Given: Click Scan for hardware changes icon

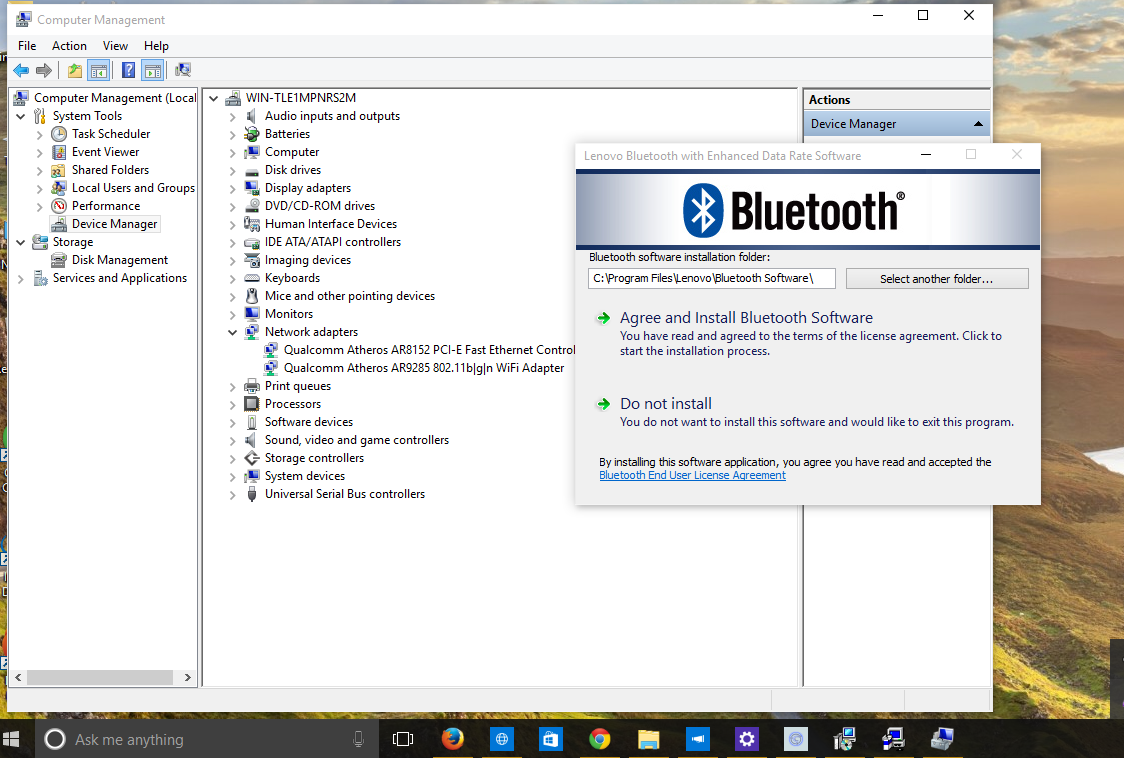Looking at the screenshot, I should tap(183, 70).
